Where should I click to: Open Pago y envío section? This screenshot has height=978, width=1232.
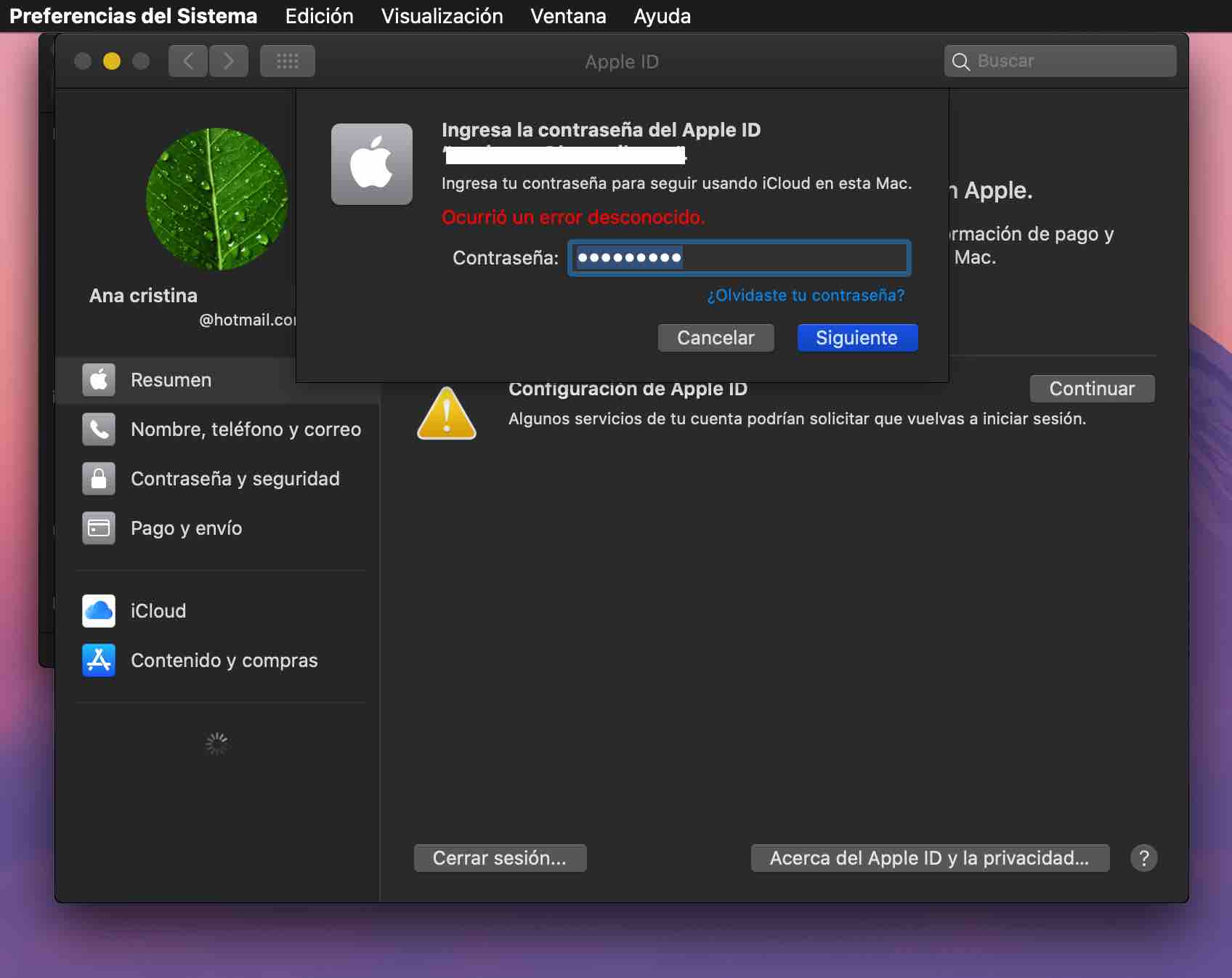(218, 528)
